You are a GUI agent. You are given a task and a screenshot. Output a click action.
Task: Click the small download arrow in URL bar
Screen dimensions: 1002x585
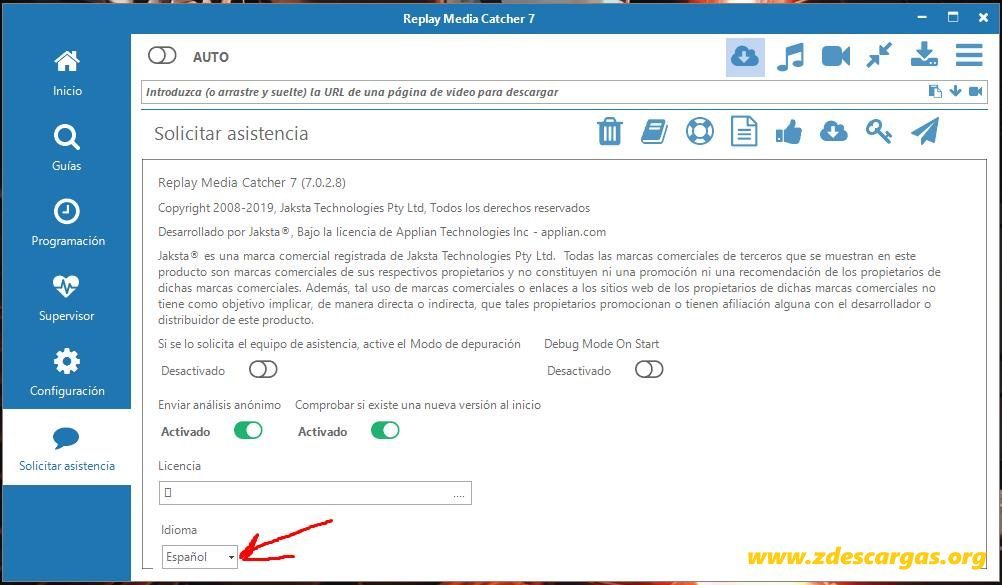(x=955, y=91)
